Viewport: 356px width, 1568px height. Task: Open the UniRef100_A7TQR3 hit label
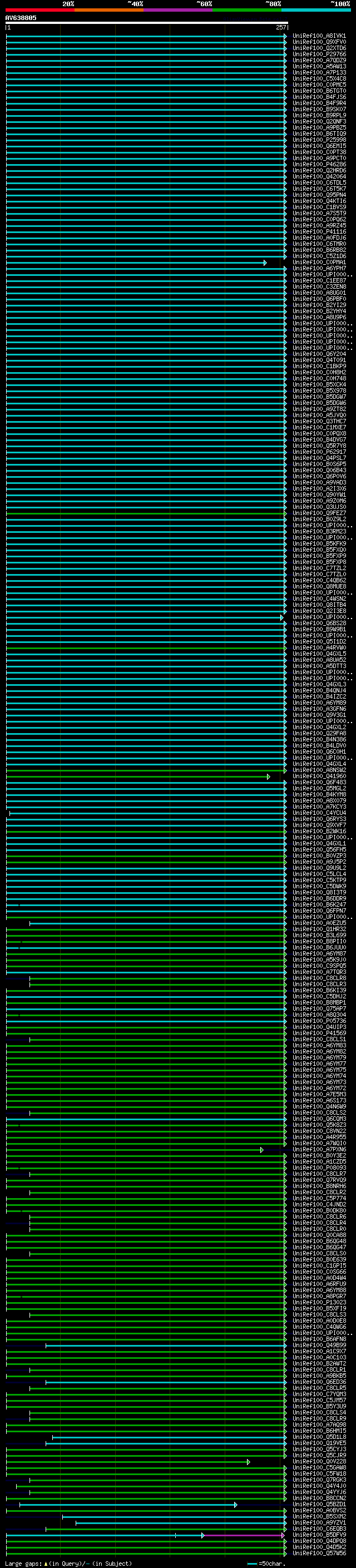(x=319, y=972)
